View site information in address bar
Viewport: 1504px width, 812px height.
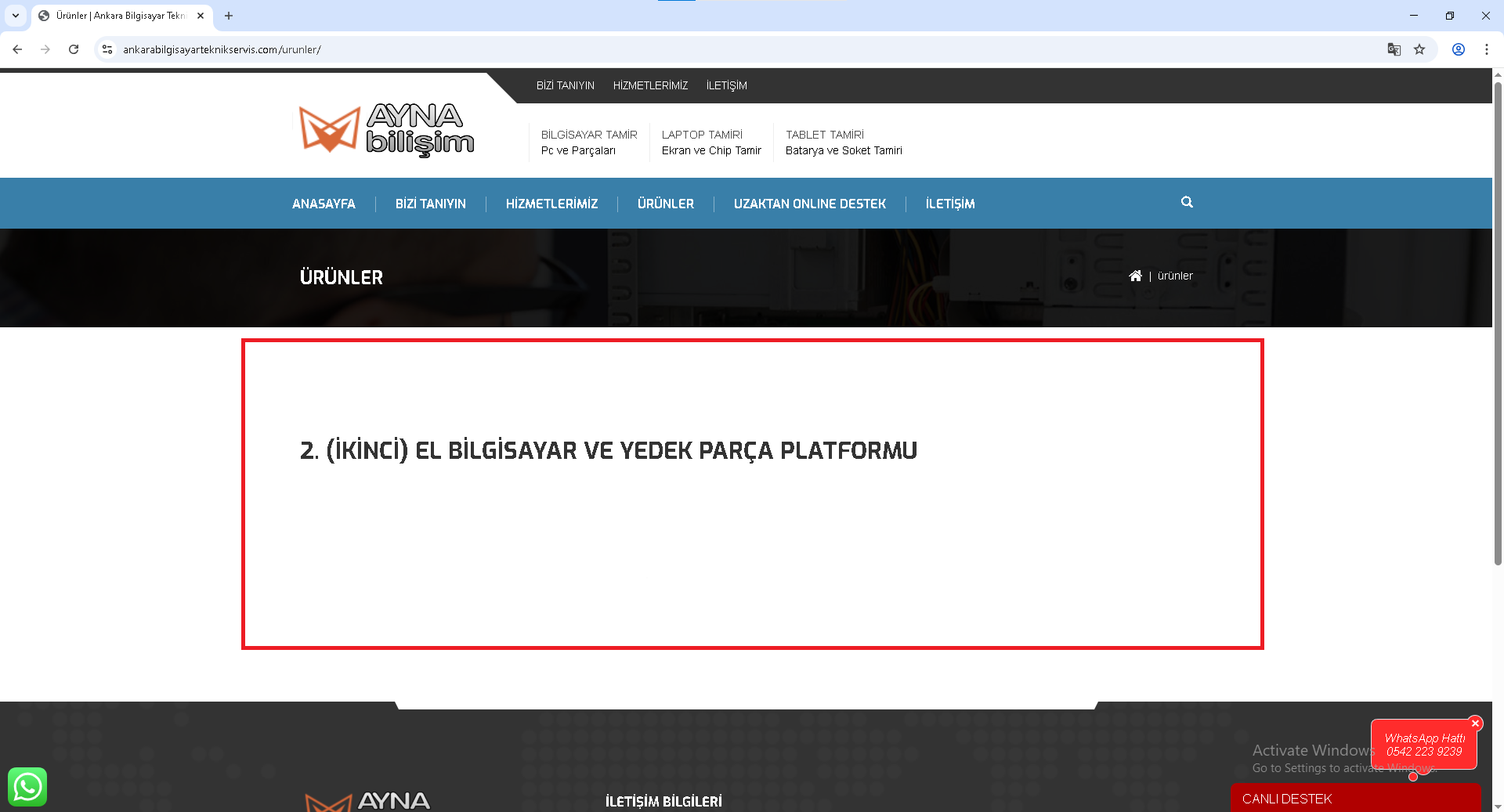107,49
